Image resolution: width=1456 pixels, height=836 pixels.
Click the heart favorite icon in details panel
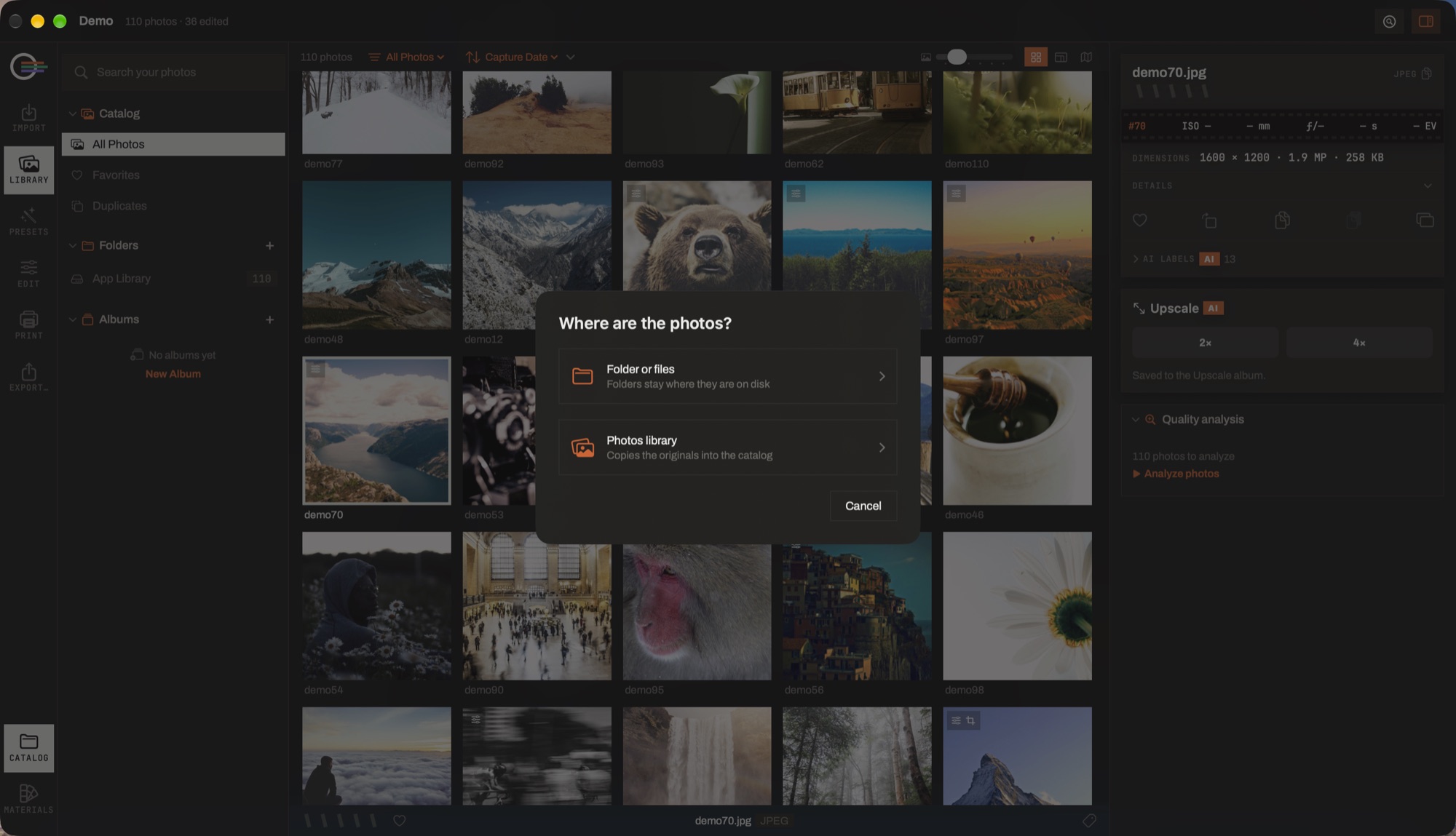1139,220
